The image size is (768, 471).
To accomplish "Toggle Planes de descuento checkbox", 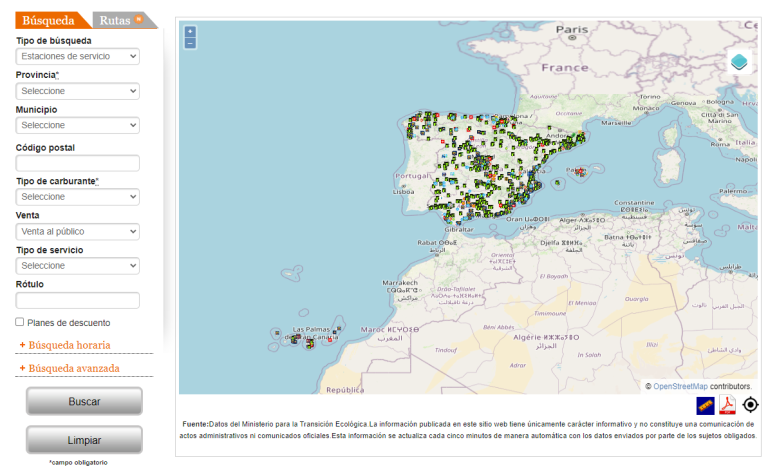I will (x=20, y=322).
